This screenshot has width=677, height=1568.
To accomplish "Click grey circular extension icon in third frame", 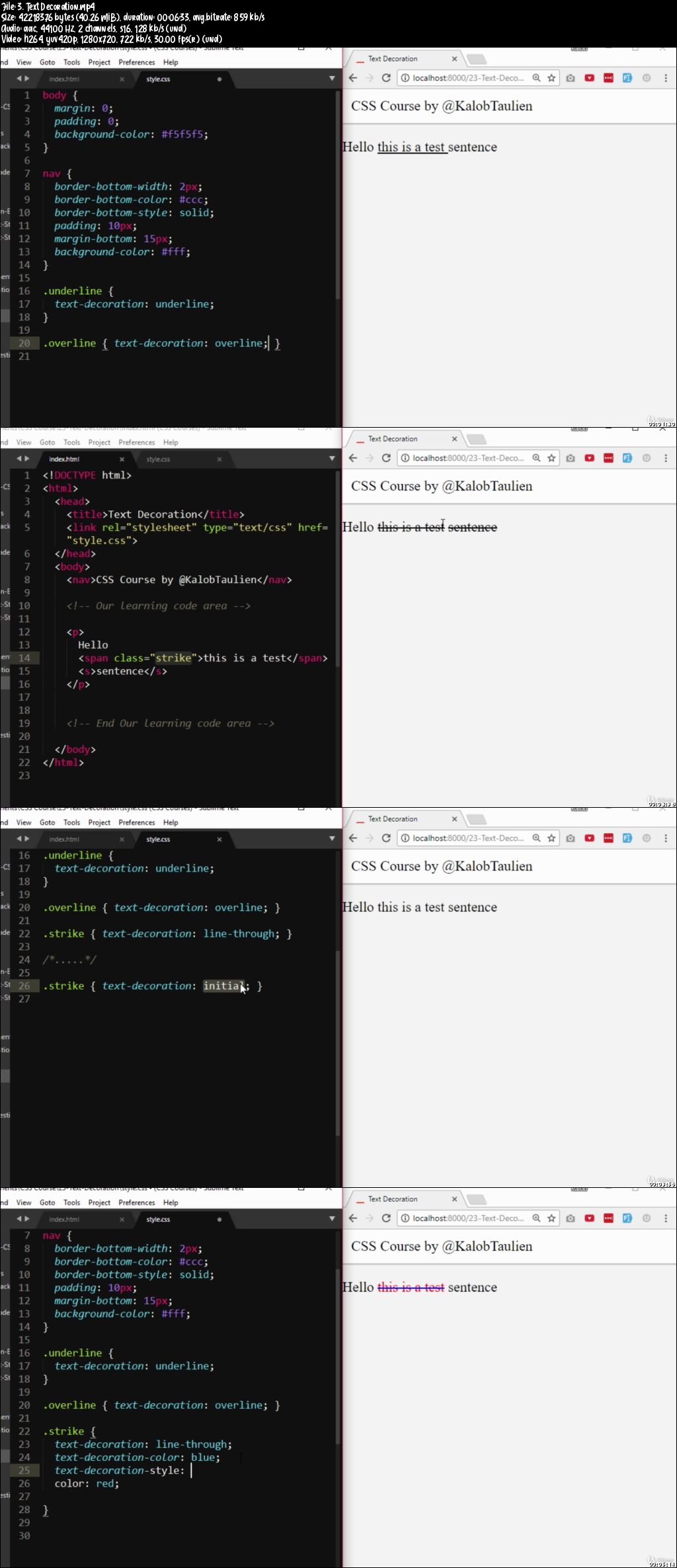I will coord(647,838).
